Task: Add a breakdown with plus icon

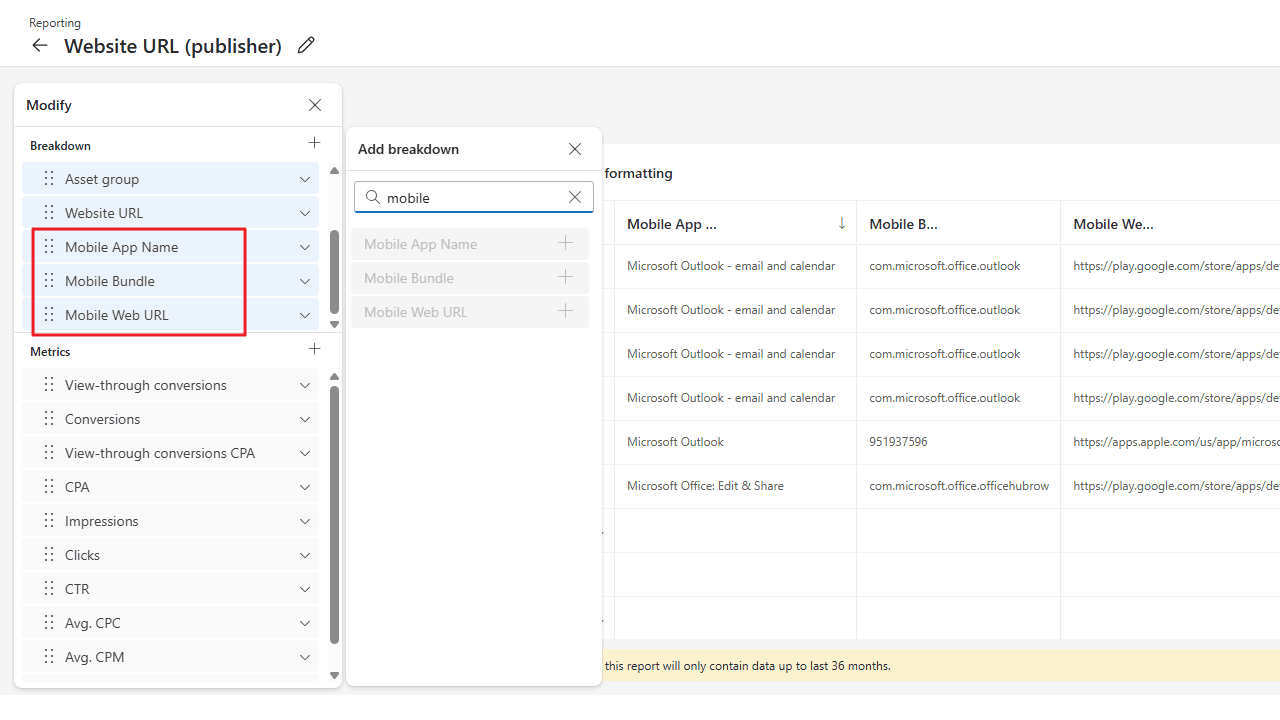Action: [315, 143]
